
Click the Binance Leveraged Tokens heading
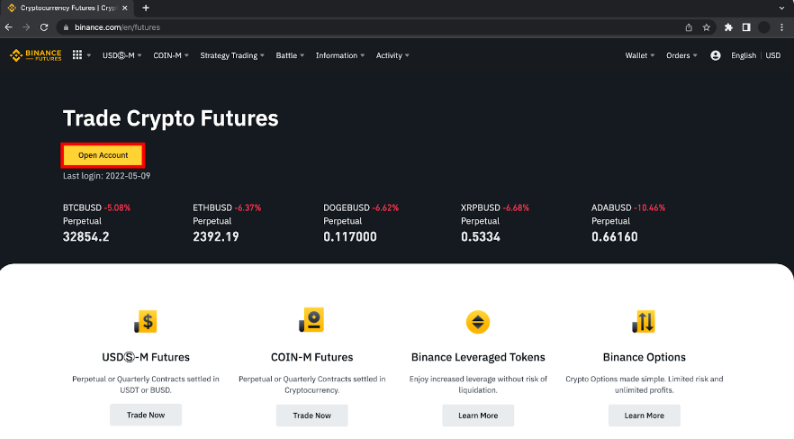click(478, 357)
